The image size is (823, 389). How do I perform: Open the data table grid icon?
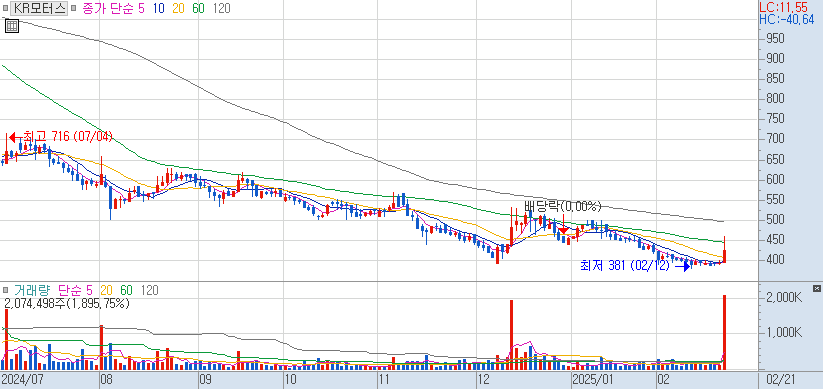[12, 26]
